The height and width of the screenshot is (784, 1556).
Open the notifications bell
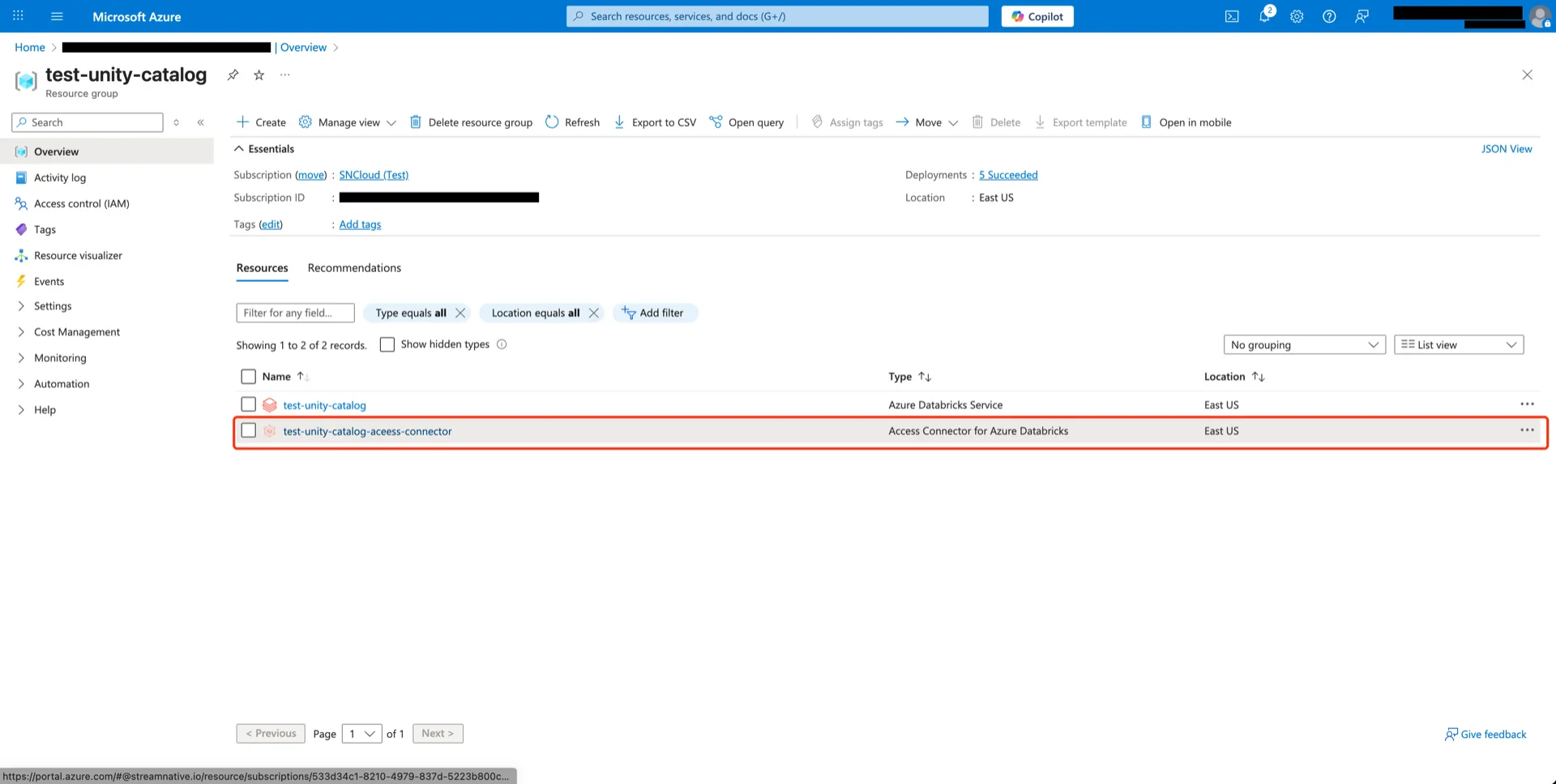click(x=1264, y=16)
